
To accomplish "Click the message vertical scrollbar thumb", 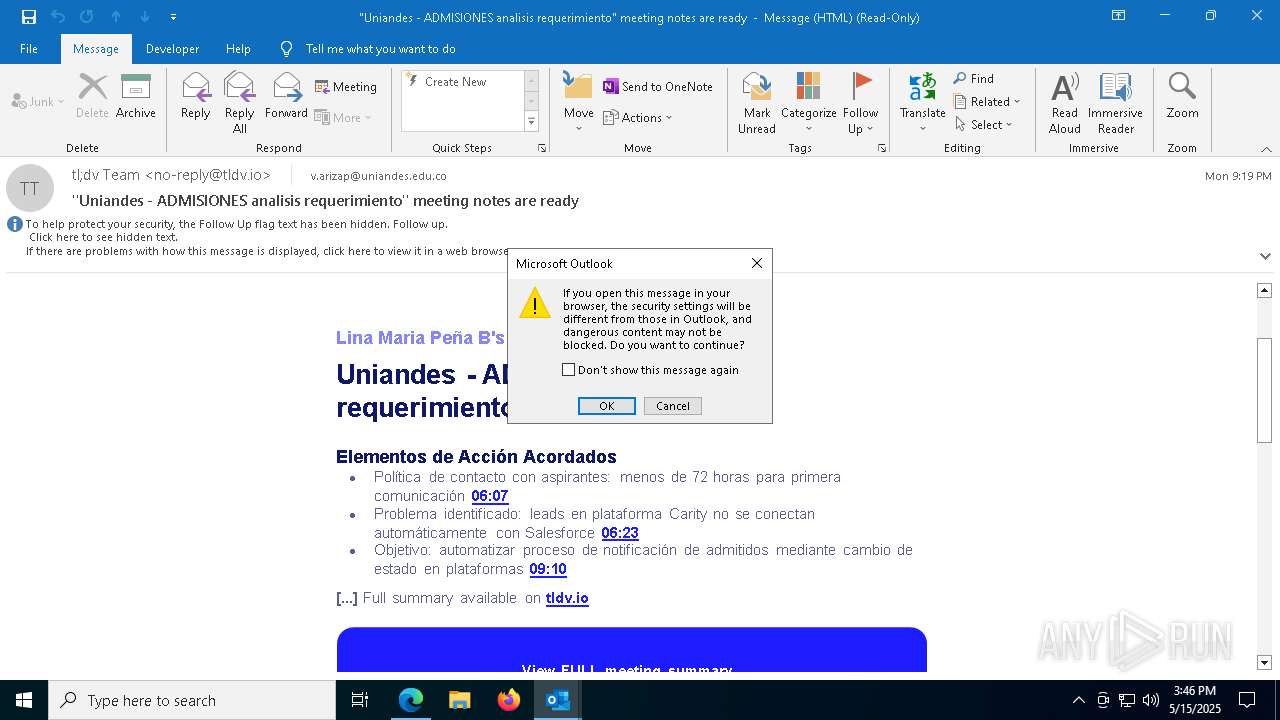I will 1264,390.
